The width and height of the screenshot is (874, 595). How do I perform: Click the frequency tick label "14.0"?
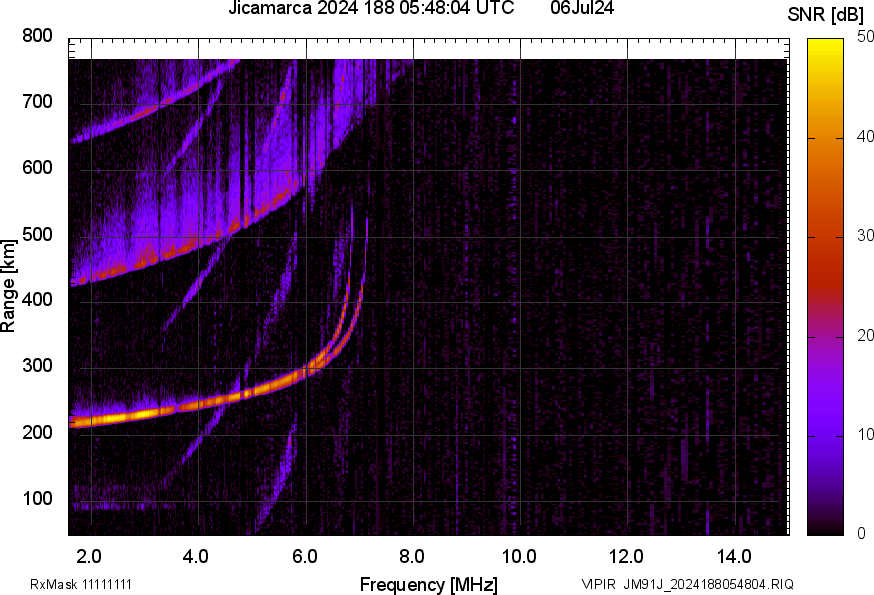click(734, 557)
